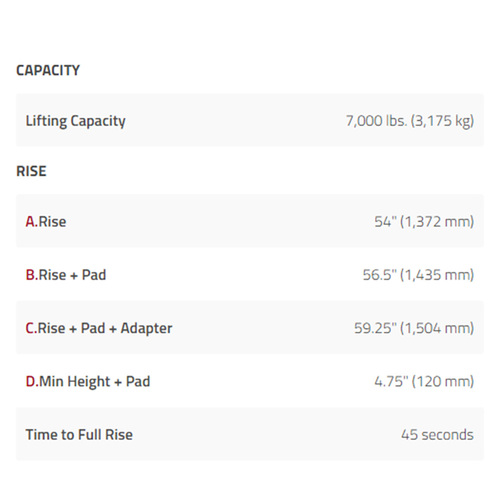Screen dimensions: 500x500
Task: Select the Time to Full Rise label
Action: pos(79,435)
